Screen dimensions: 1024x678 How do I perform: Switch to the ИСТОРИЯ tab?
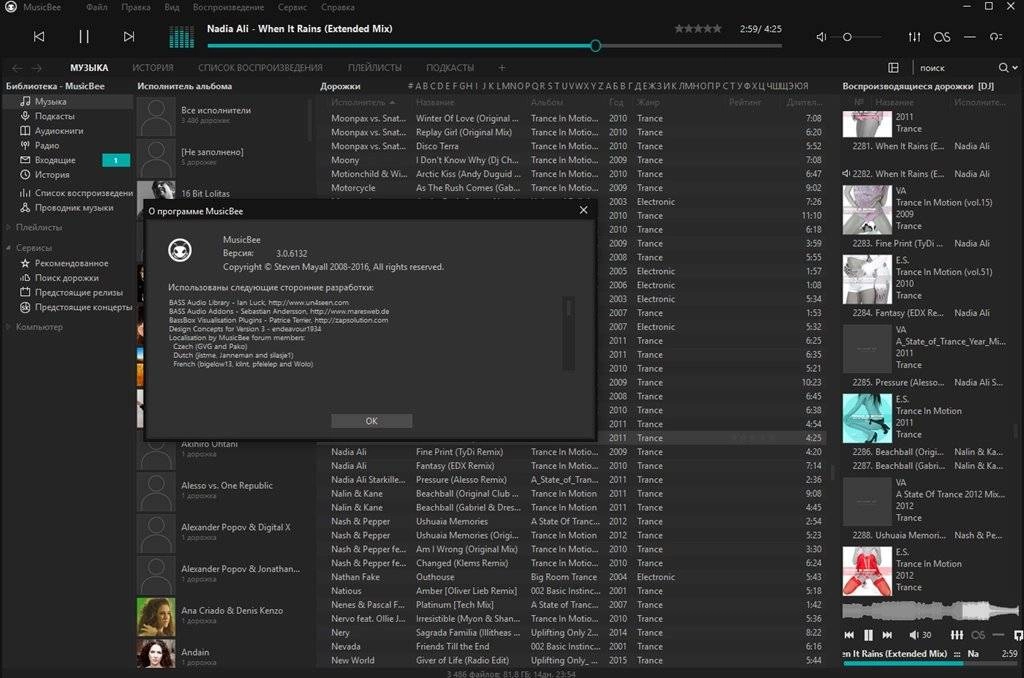point(153,68)
